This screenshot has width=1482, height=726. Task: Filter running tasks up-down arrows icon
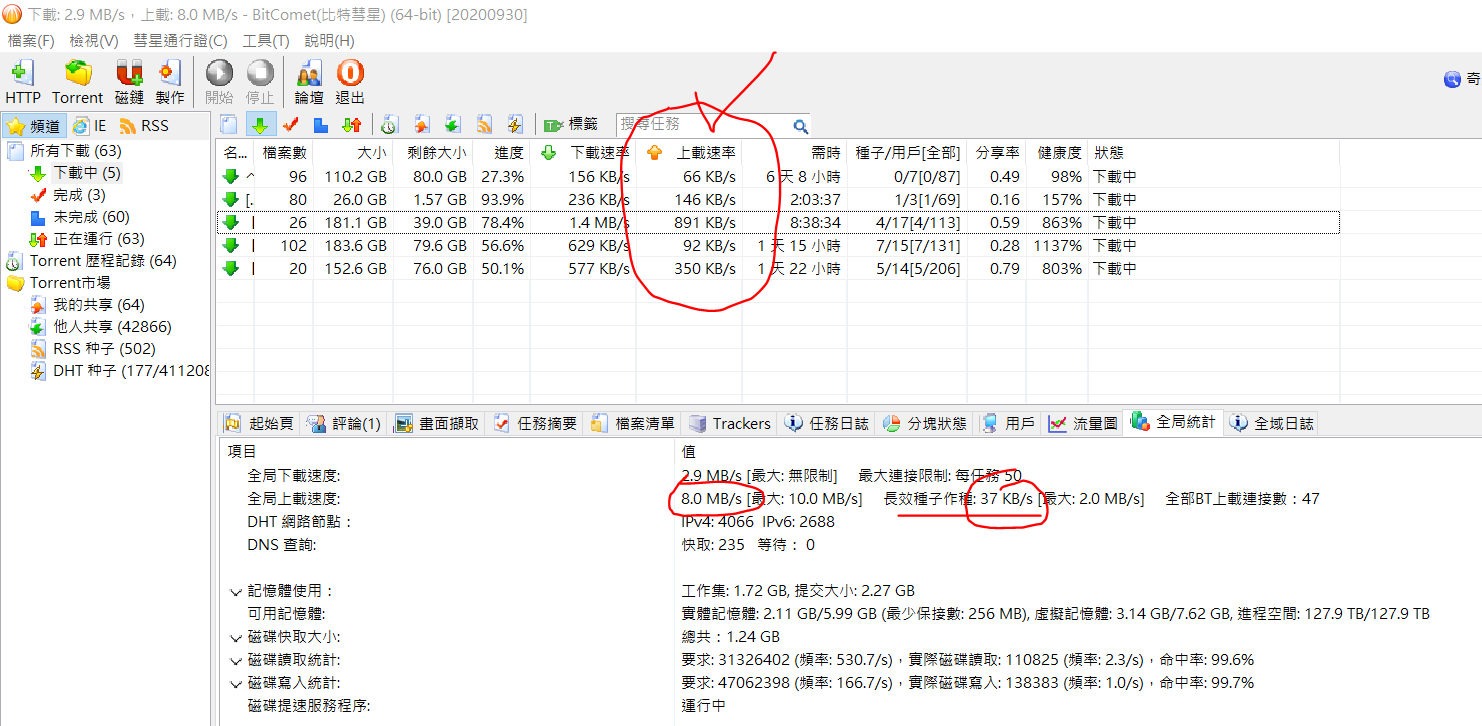point(352,125)
